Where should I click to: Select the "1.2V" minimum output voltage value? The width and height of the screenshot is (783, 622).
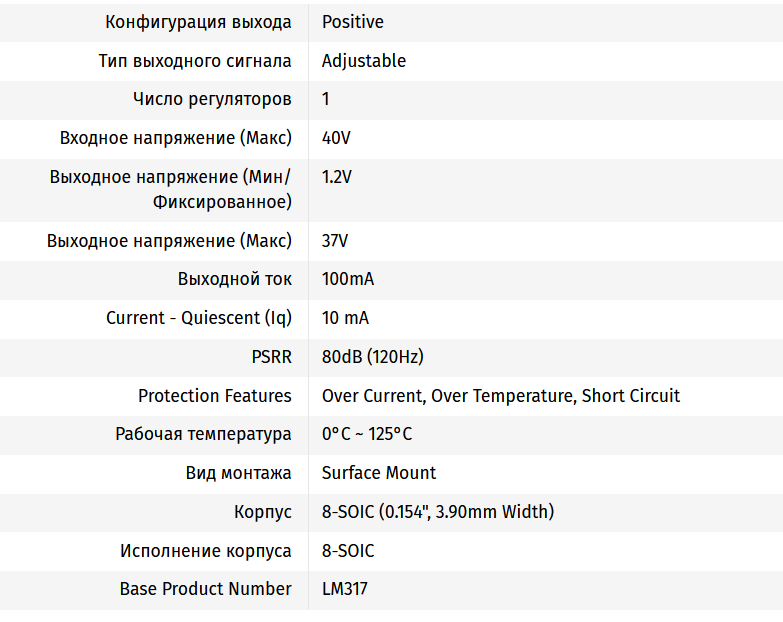tap(336, 177)
